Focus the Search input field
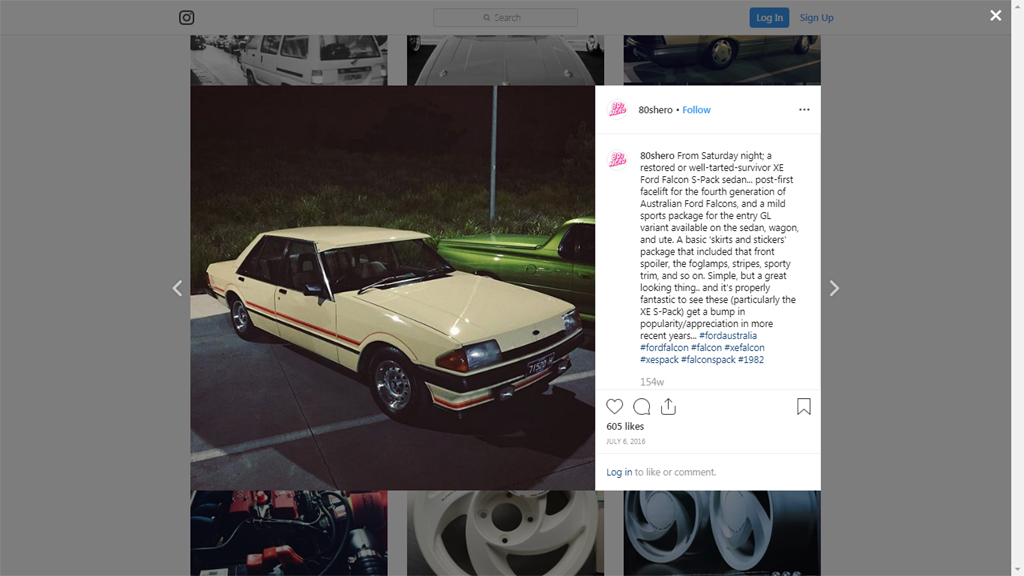The image size is (1024, 576). (x=505, y=18)
